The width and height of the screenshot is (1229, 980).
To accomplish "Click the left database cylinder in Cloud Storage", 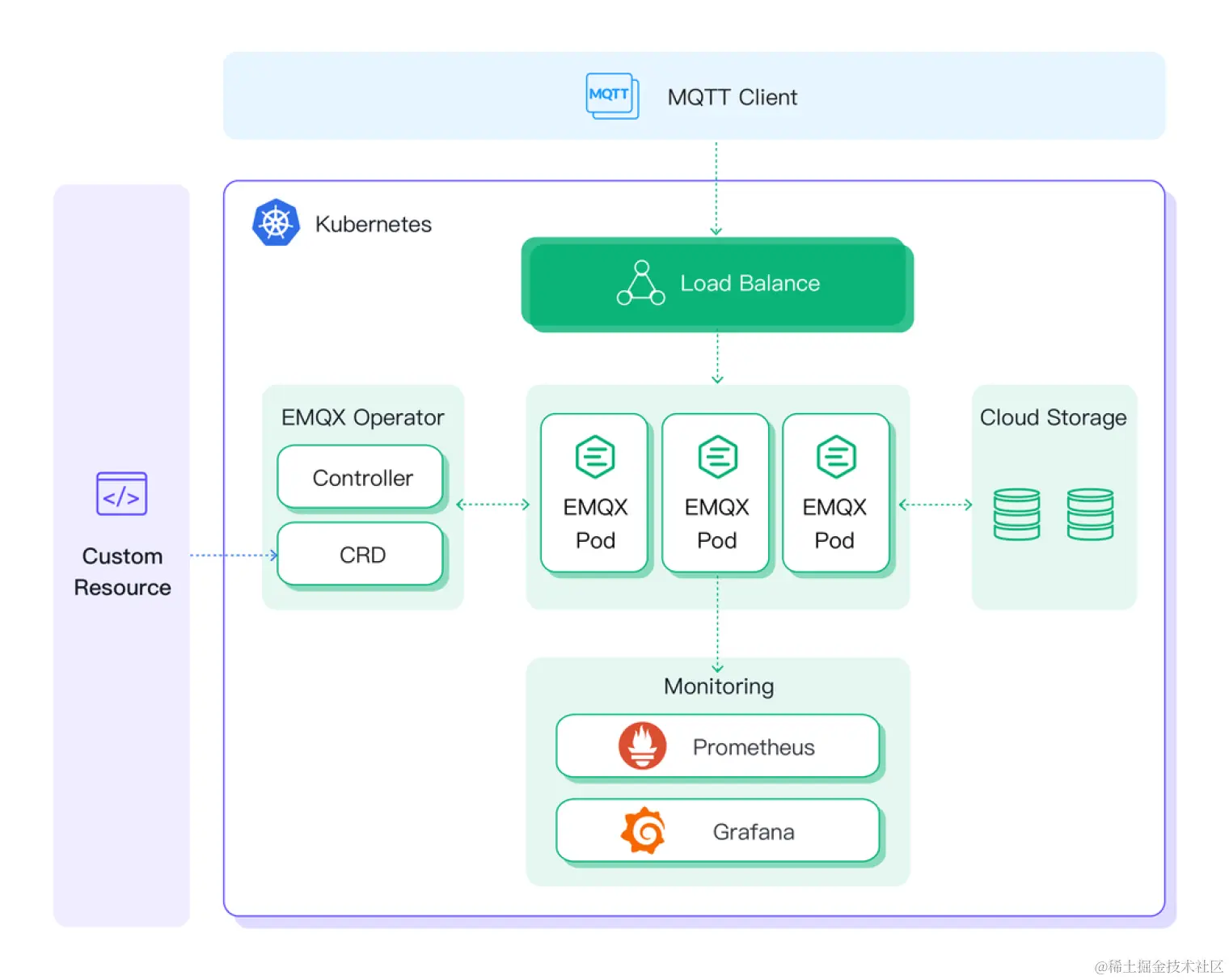I will click(x=1016, y=513).
